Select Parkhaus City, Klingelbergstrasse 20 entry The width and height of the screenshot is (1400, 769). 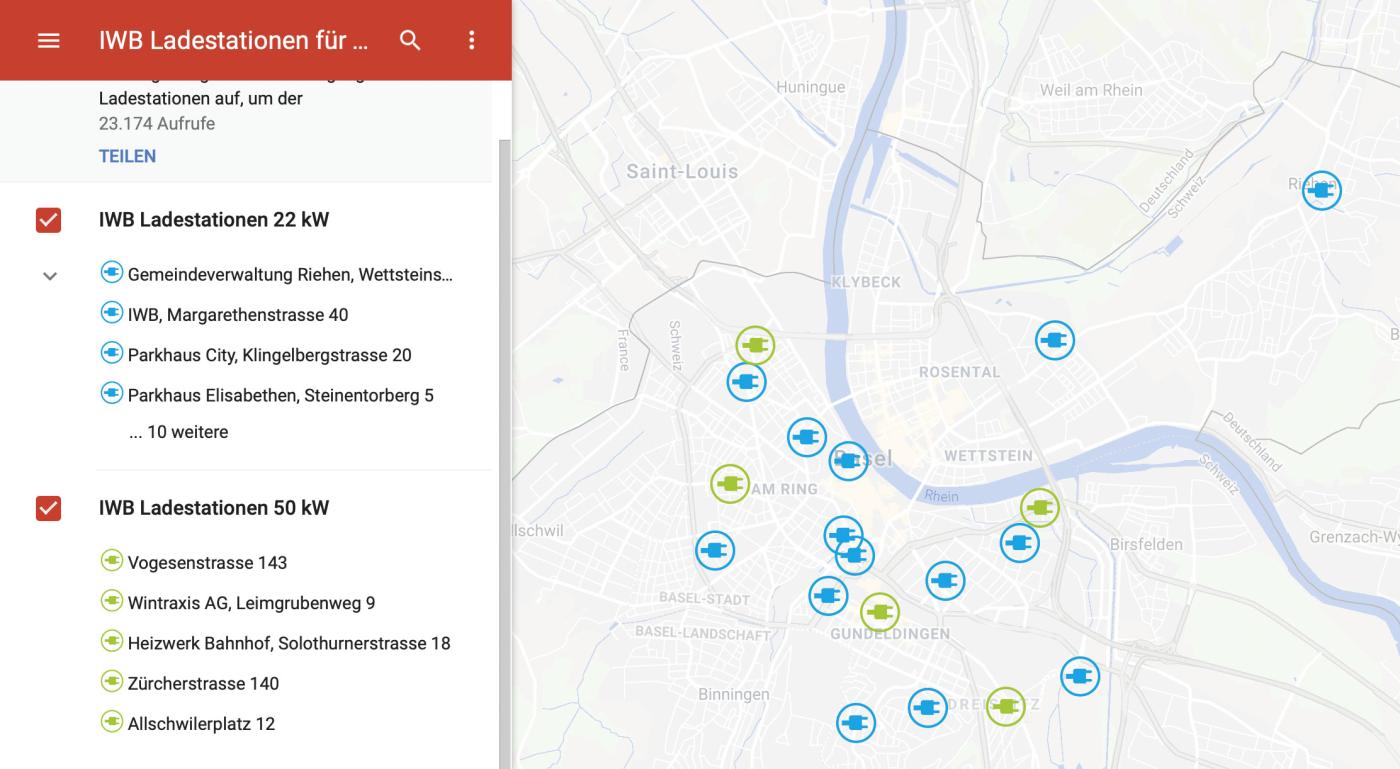pyautogui.click(x=270, y=354)
